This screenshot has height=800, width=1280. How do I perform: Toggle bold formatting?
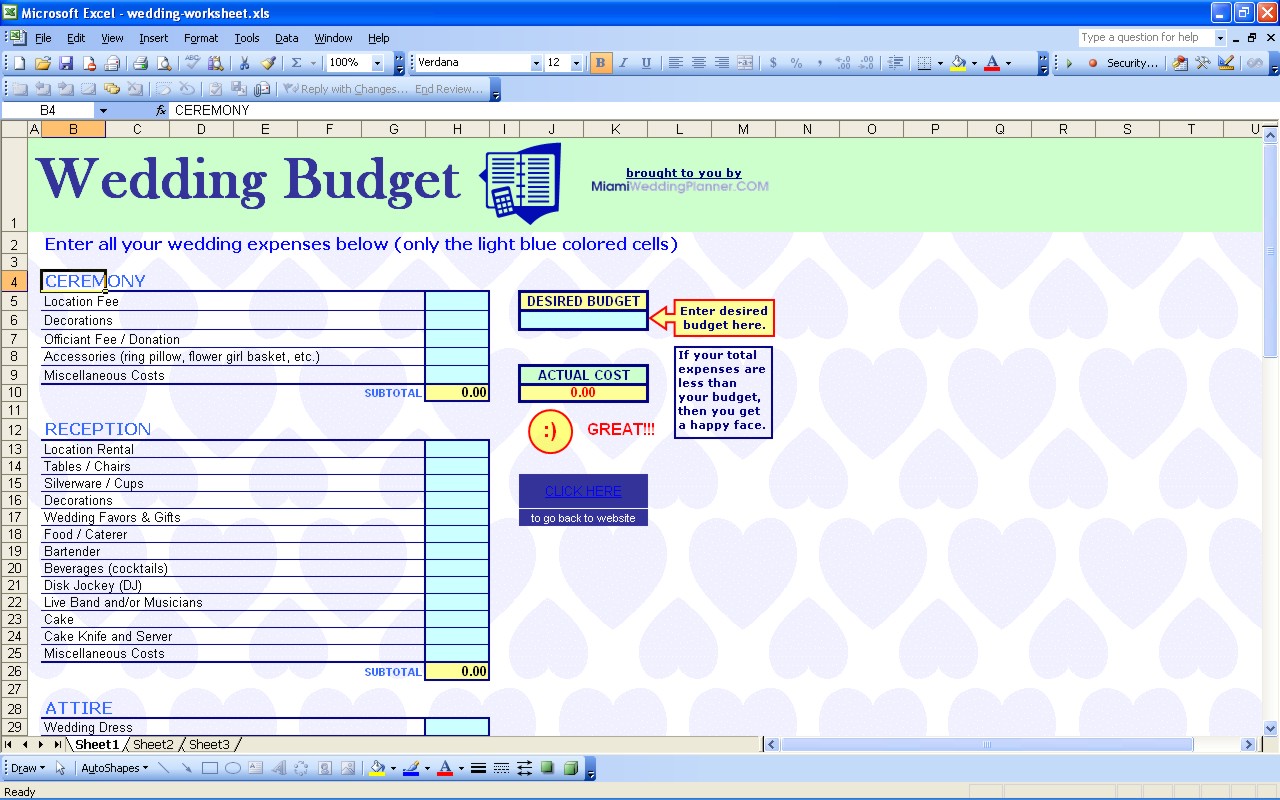coord(600,63)
